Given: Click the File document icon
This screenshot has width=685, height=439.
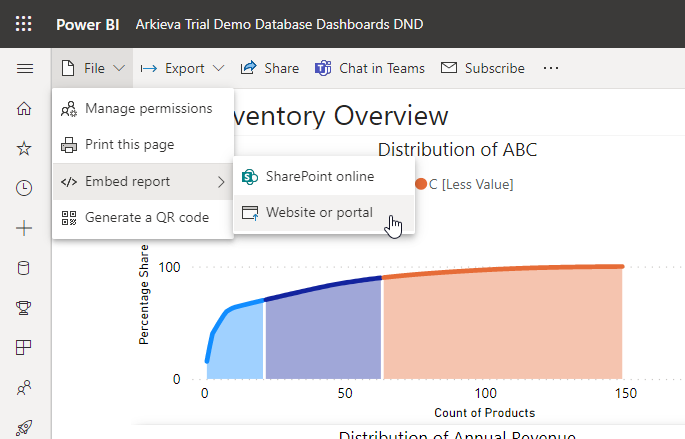Looking at the screenshot, I should [x=68, y=68].
